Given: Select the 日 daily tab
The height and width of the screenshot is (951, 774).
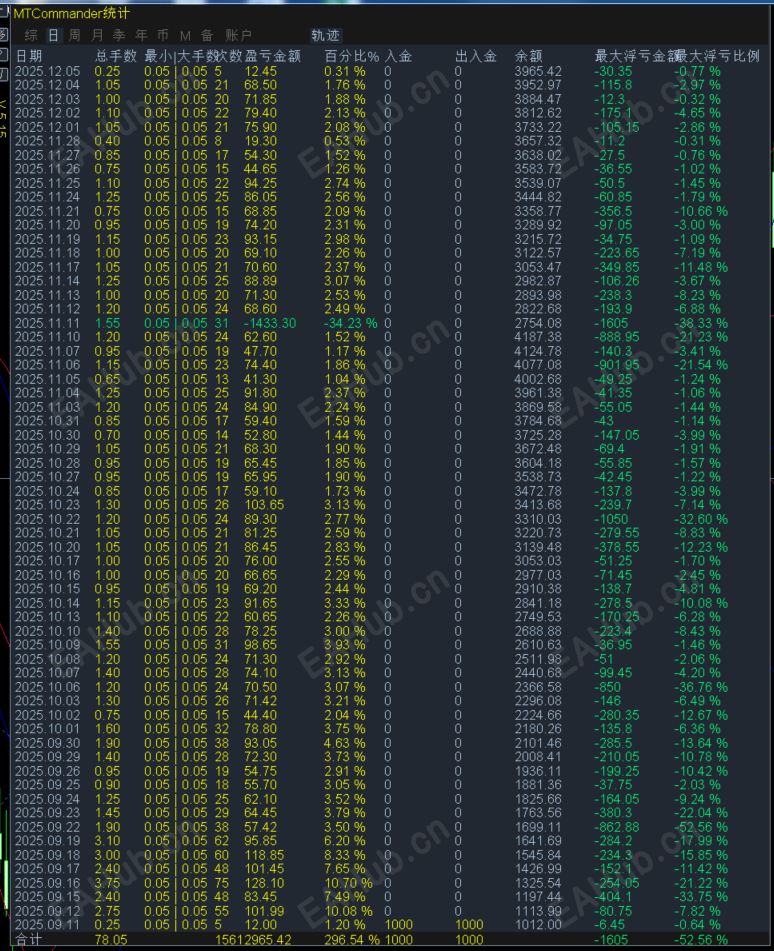Looking at the screenshot, I should (x=53, y=36).
